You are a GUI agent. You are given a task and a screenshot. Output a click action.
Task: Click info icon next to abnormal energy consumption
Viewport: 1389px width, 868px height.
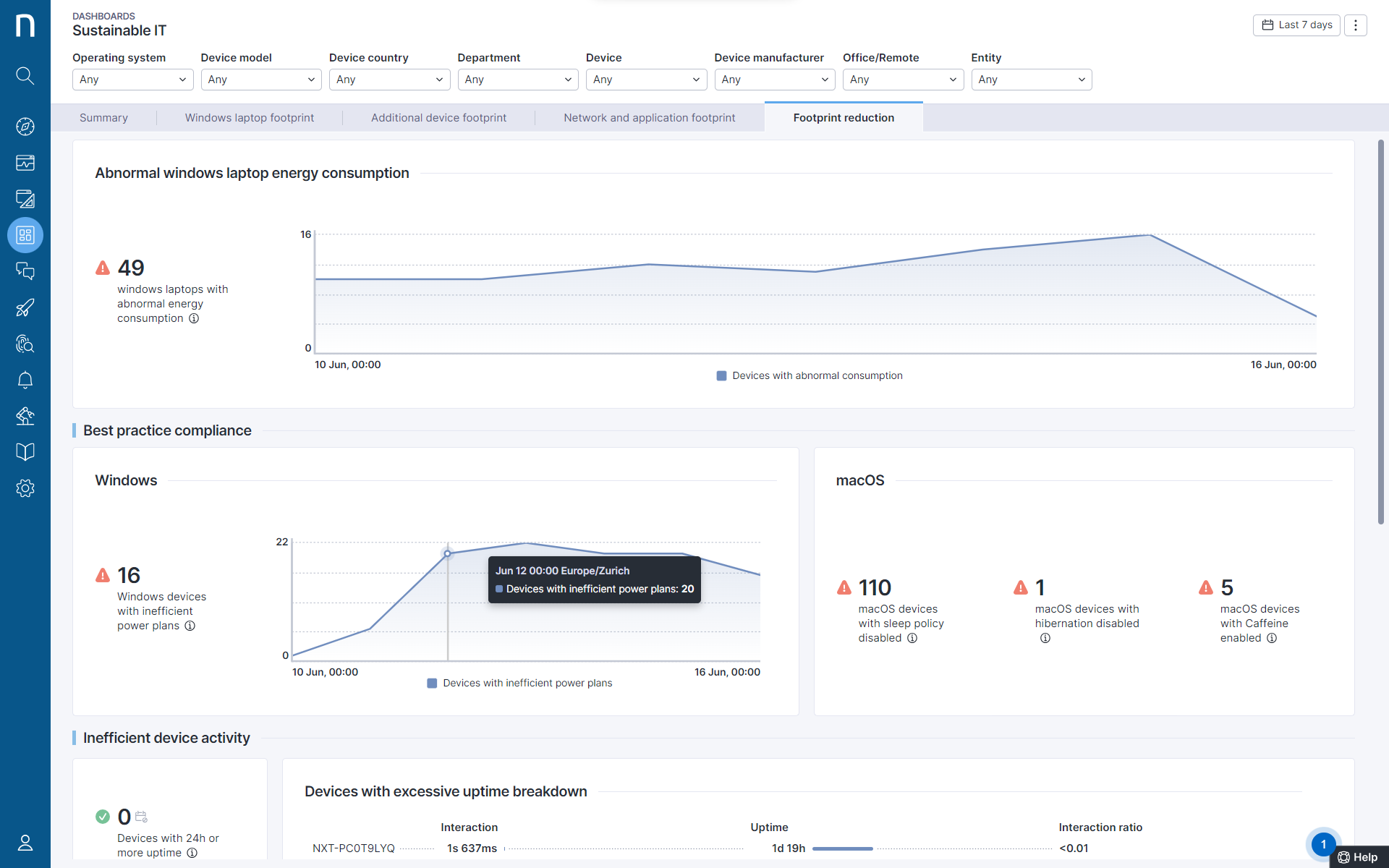(194, 318)
